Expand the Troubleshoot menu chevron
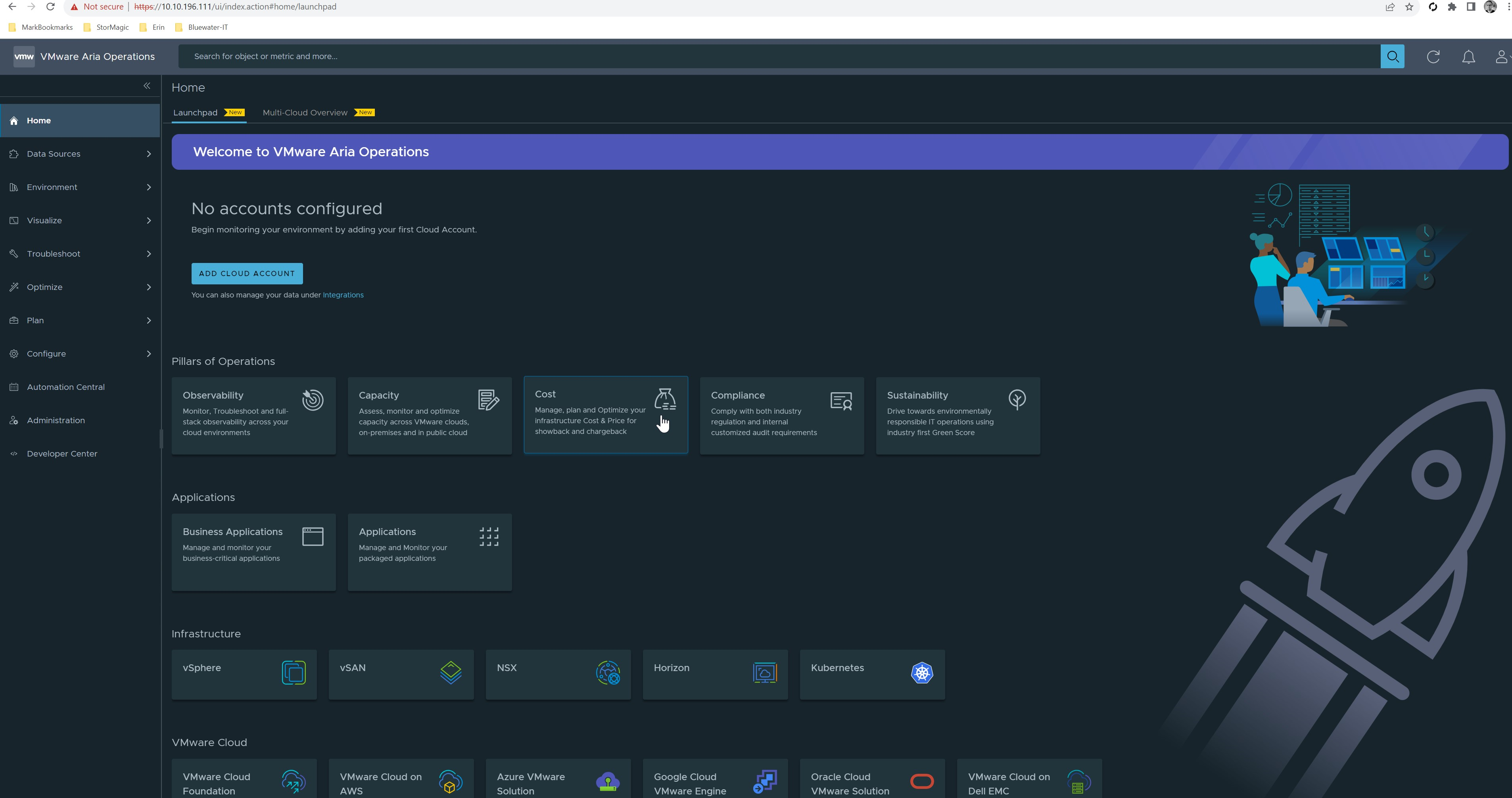Screen dimensions: 1512x798 click(148, 253)
